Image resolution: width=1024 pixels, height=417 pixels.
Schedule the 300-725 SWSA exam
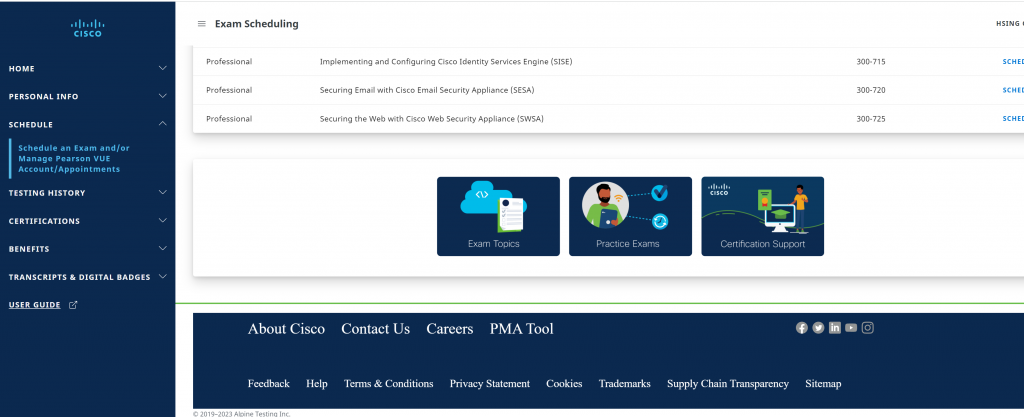point(1013,119)
